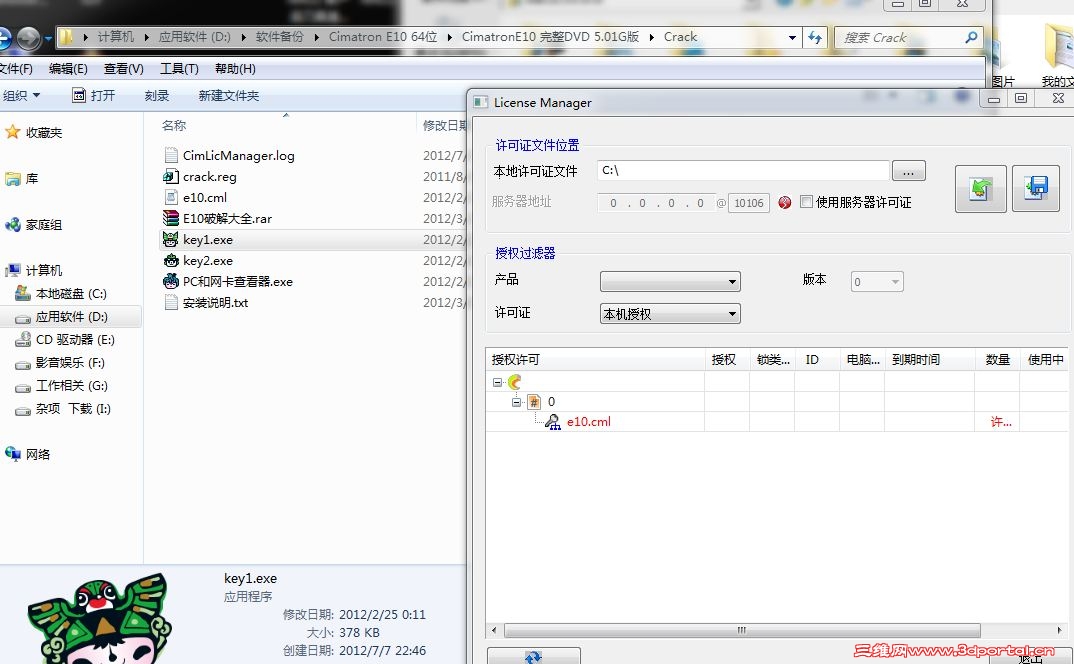Open the 版本 version dropdown
Screen dimensions: 1074x664
[x=877, y=282]
